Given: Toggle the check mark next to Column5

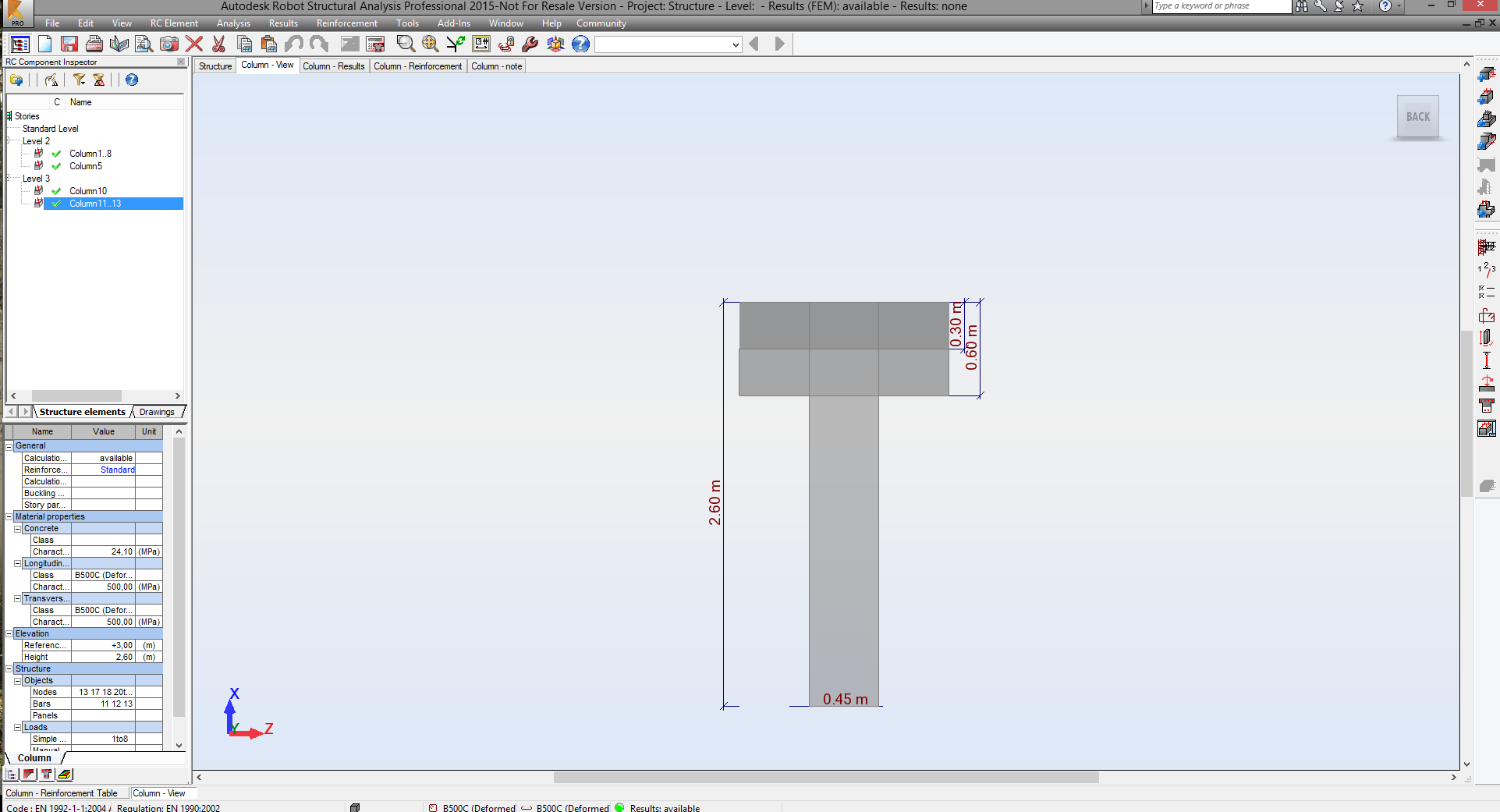Looking at the screenshot, I should pyautogui.click(x=56, y=165).
